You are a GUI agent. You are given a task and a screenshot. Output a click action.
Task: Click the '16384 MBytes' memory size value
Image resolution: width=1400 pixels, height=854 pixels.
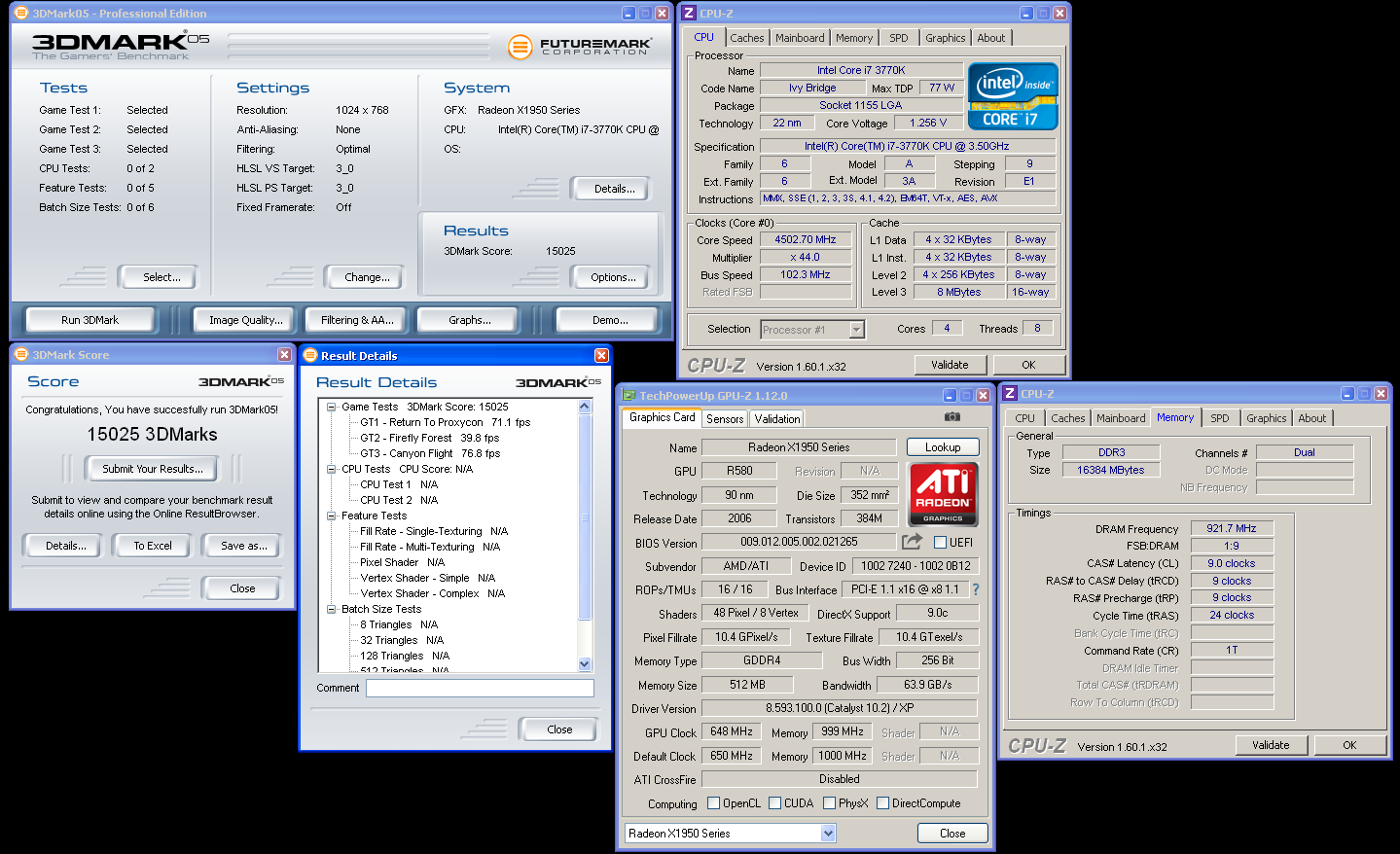pyautogui.click(x=1111, y=470)
